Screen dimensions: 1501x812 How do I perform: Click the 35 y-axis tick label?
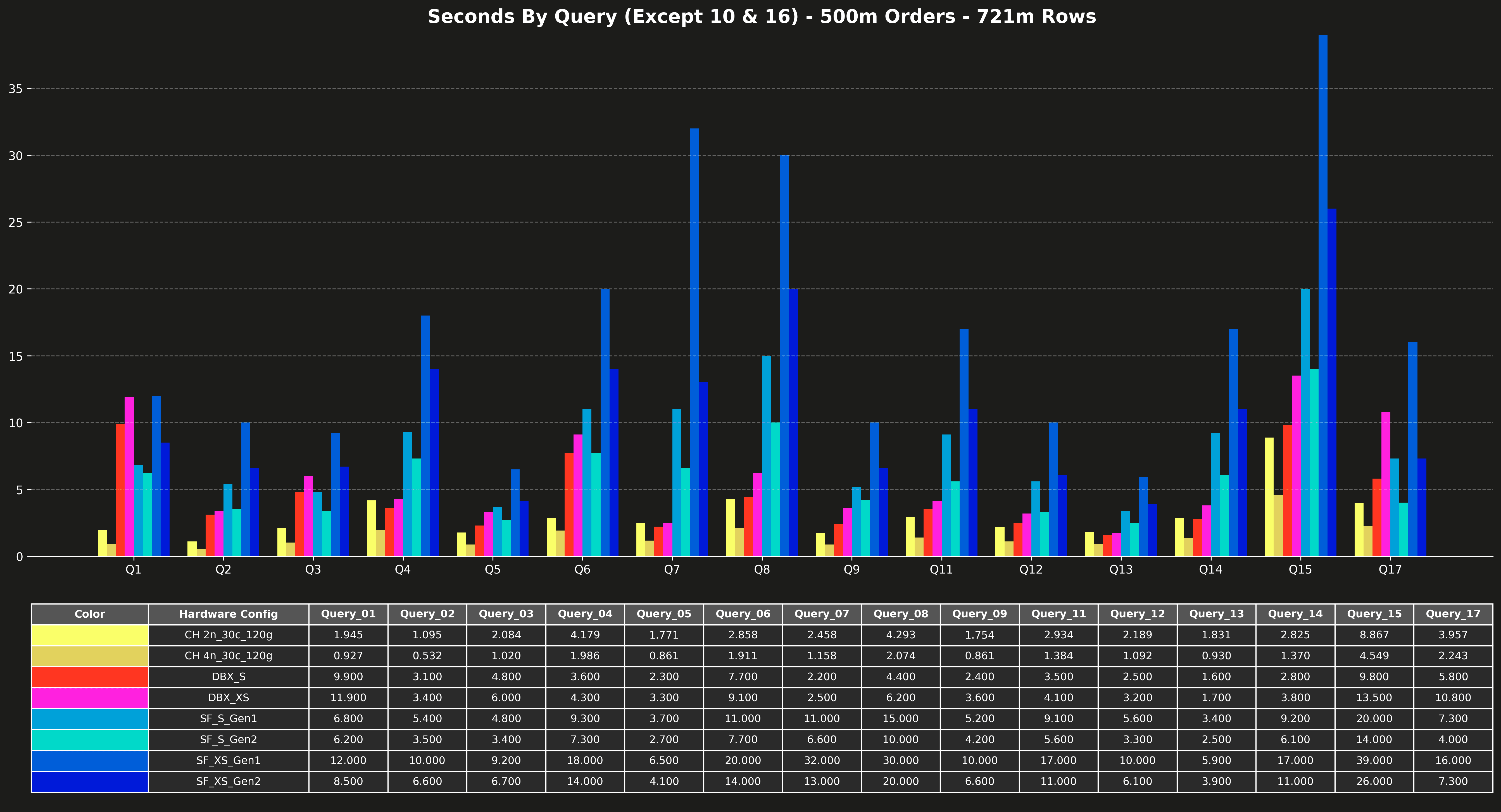(x=16, y=89)
